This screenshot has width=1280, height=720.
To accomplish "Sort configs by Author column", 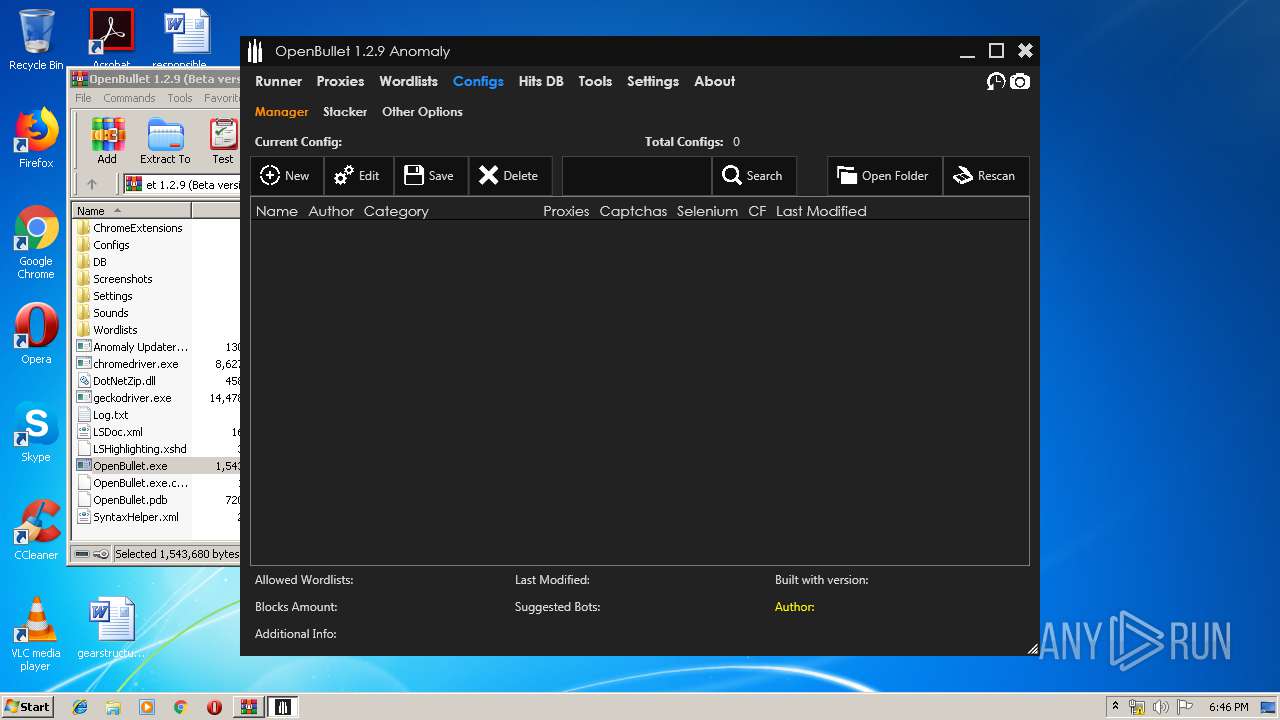I will (331, 211).
